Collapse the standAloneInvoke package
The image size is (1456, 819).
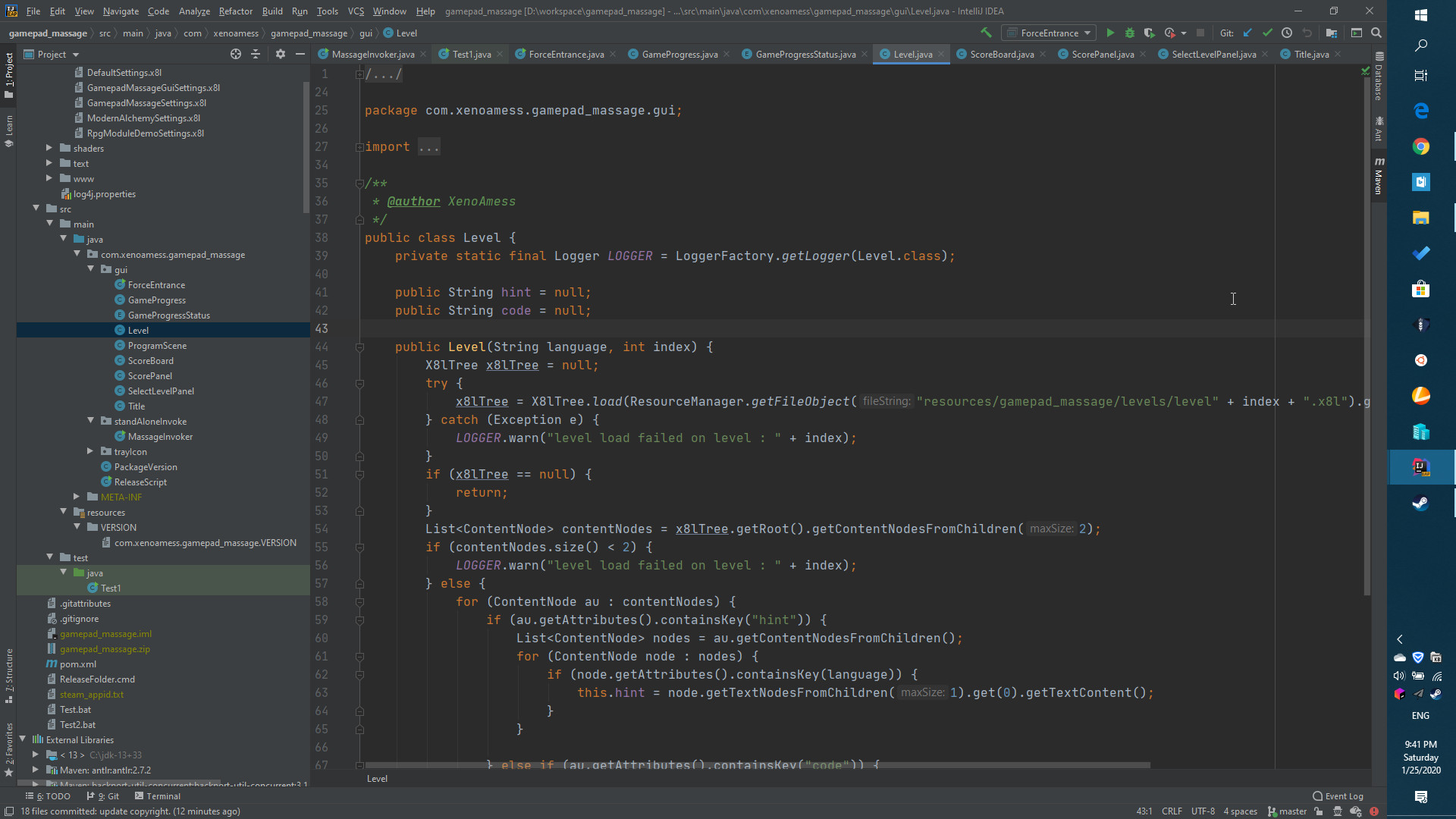[91, 421]
